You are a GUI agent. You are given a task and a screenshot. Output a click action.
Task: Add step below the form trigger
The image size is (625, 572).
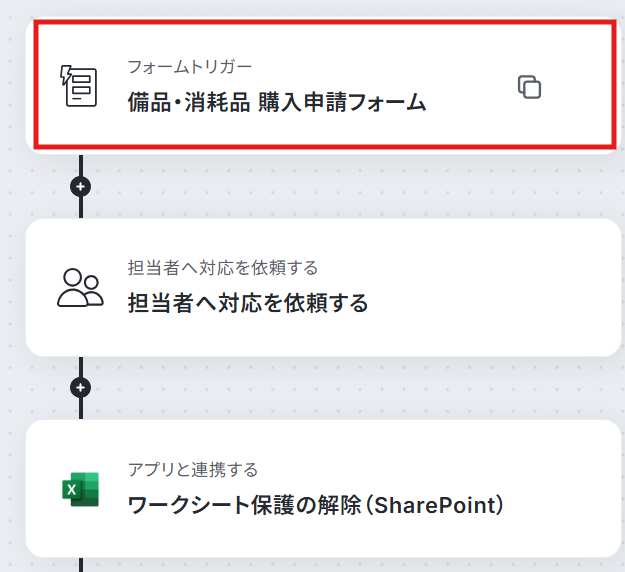tap(81, 187)
